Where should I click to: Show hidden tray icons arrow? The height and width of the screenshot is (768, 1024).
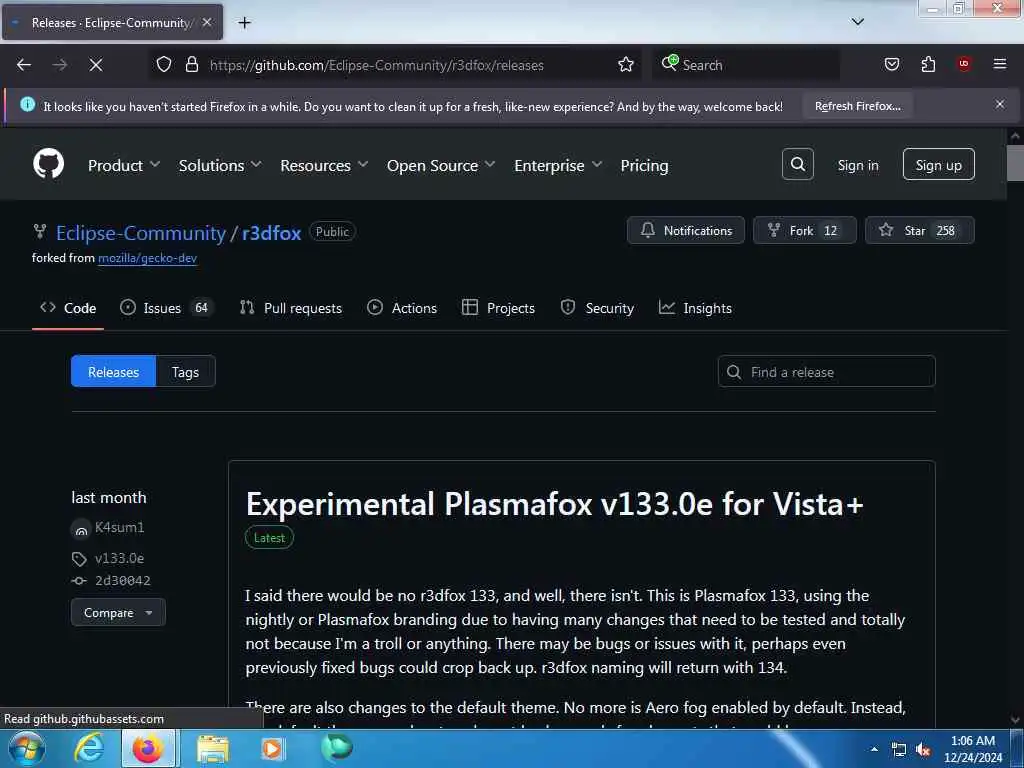coord(874,749)
